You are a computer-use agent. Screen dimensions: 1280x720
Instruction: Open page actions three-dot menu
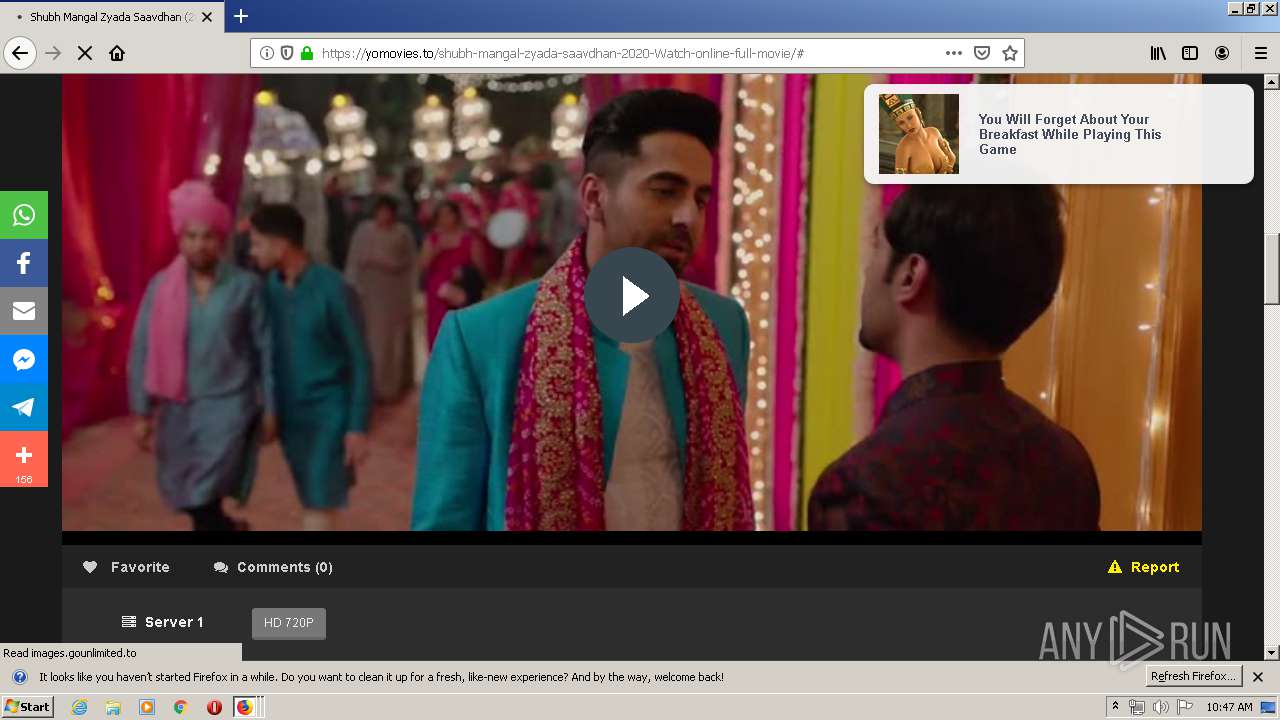tap(954, 53)
